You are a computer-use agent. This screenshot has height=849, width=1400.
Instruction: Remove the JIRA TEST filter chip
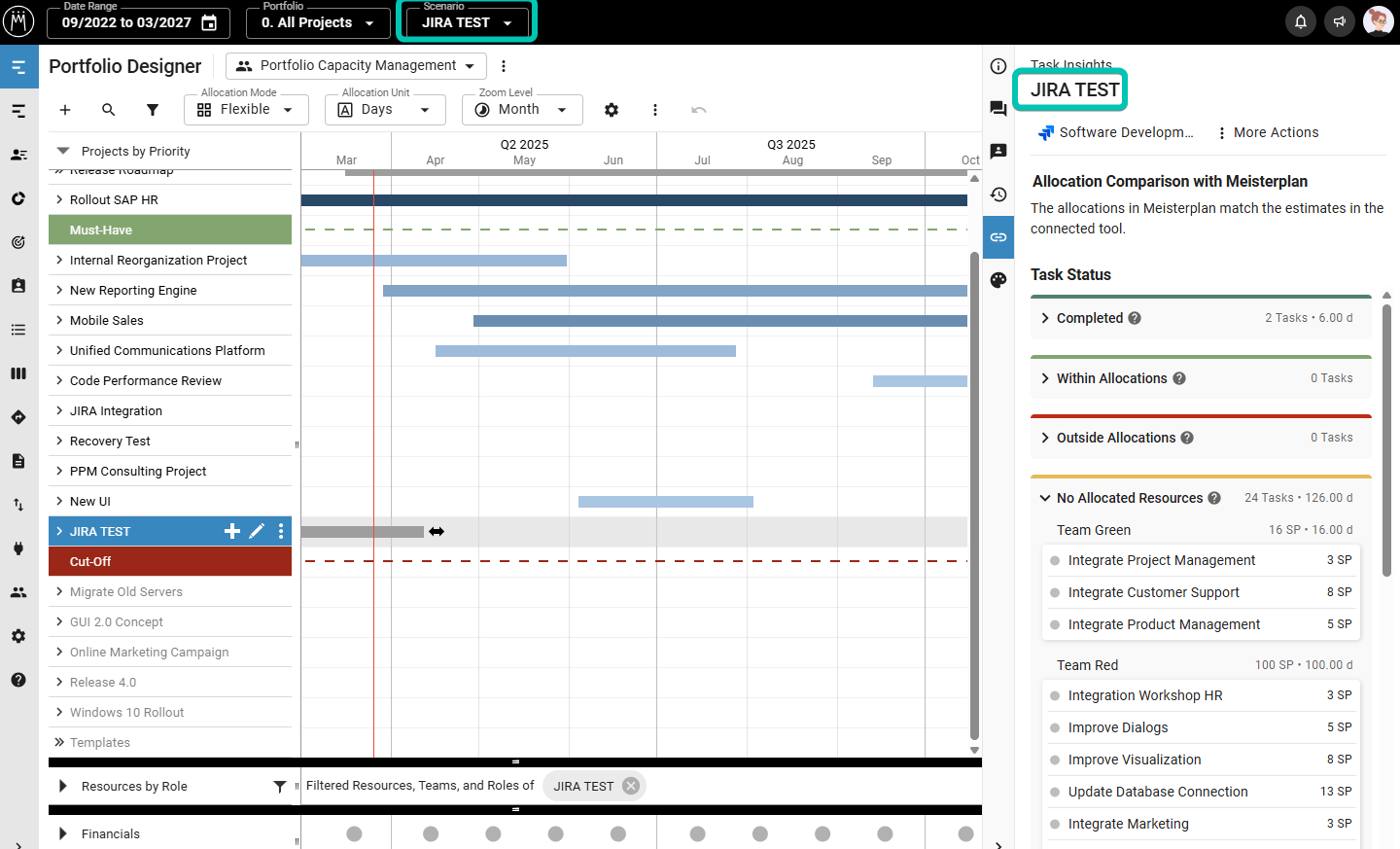coord(631,786)
